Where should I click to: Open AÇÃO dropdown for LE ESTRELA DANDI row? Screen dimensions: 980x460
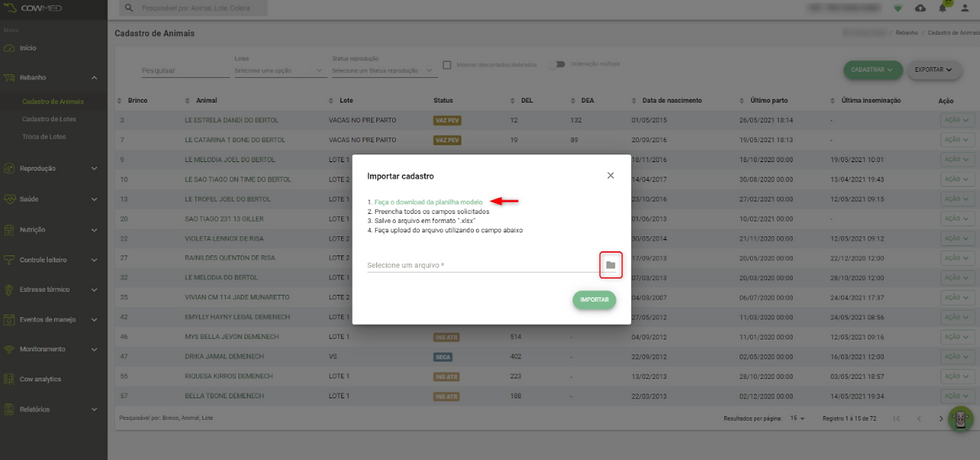point(957,120)
